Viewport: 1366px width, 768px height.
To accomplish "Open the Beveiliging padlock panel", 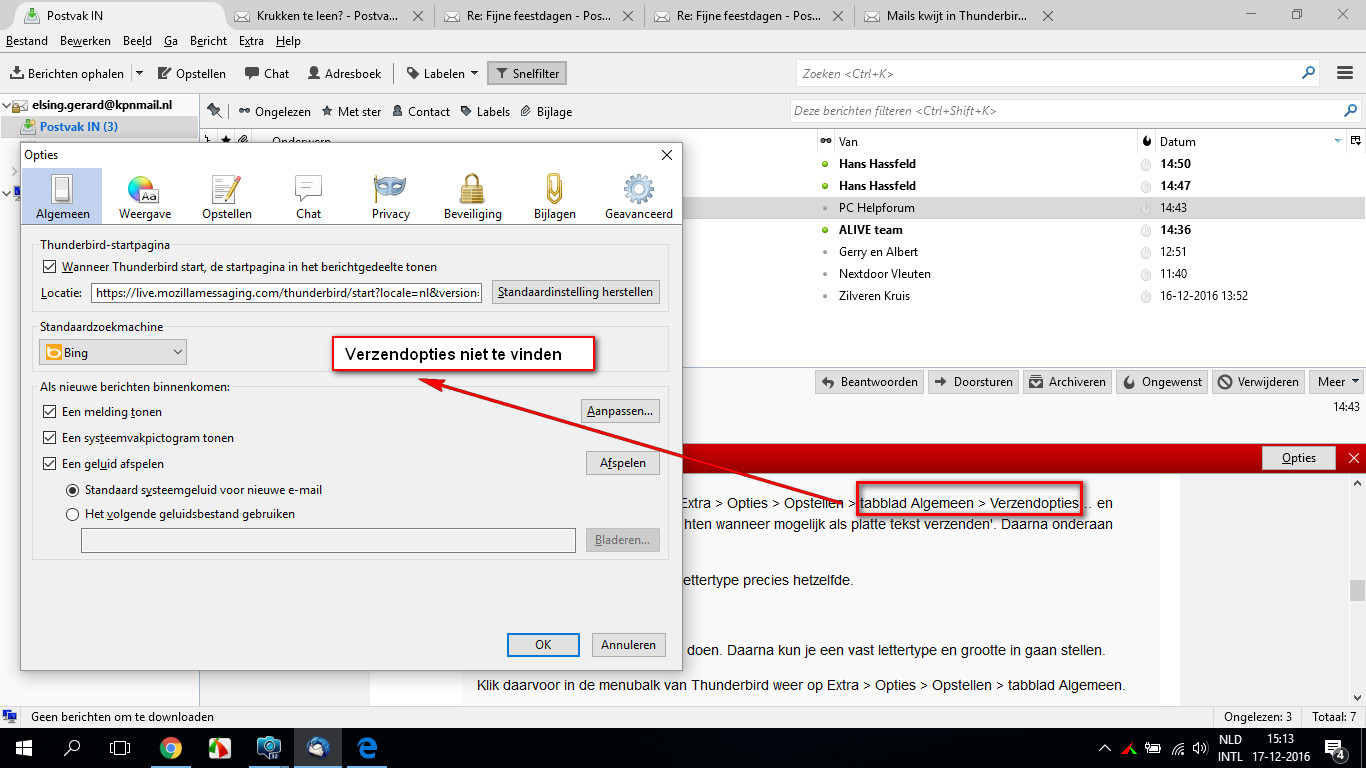I will [472, 196].
